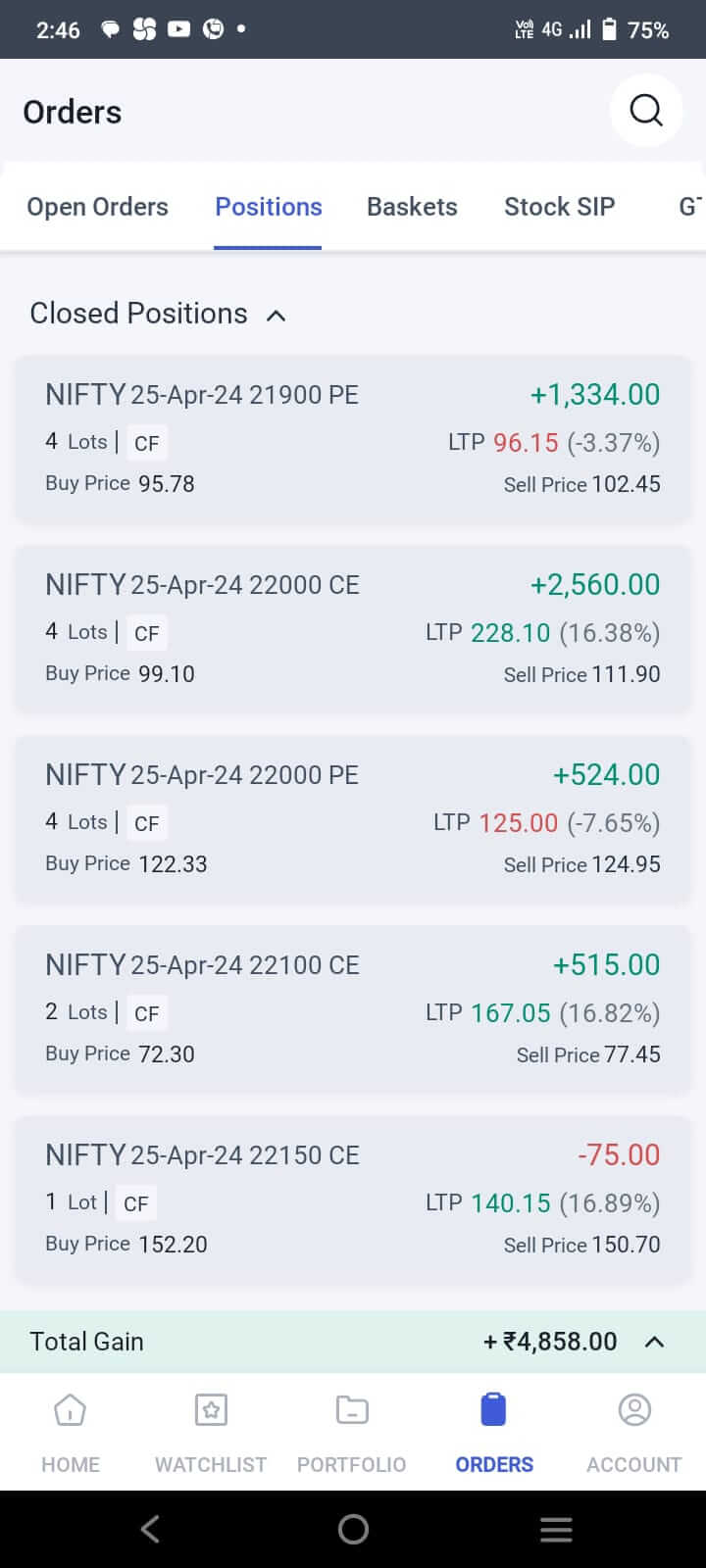This screenshot has width=706, height=1568.
Task: Open the NIFTY 22000 CE position
Action: [352, 628]
